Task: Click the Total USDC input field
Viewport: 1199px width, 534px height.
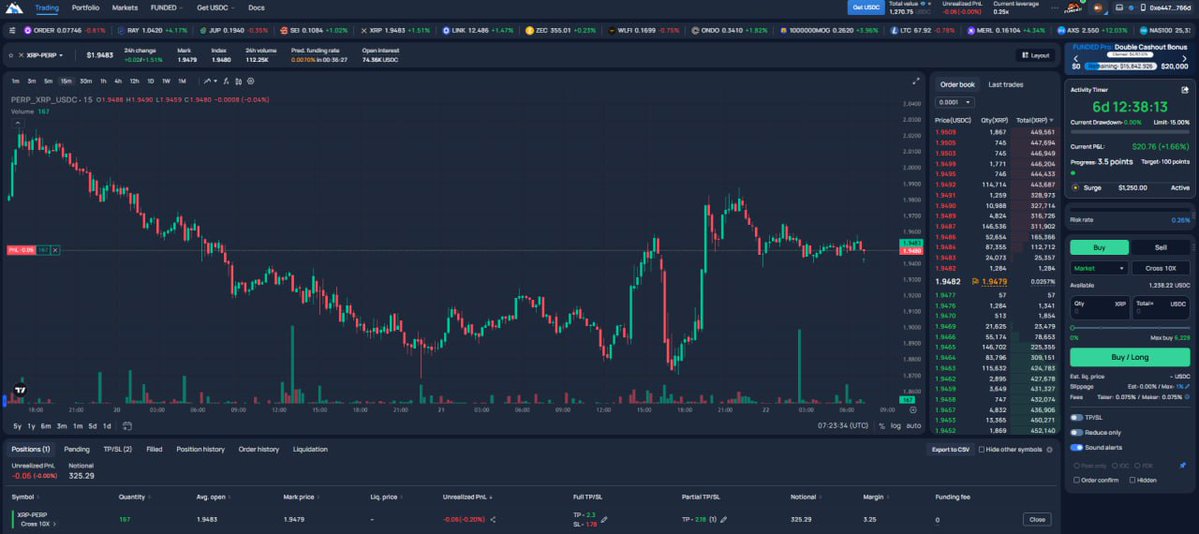Action: [1161, 308]
